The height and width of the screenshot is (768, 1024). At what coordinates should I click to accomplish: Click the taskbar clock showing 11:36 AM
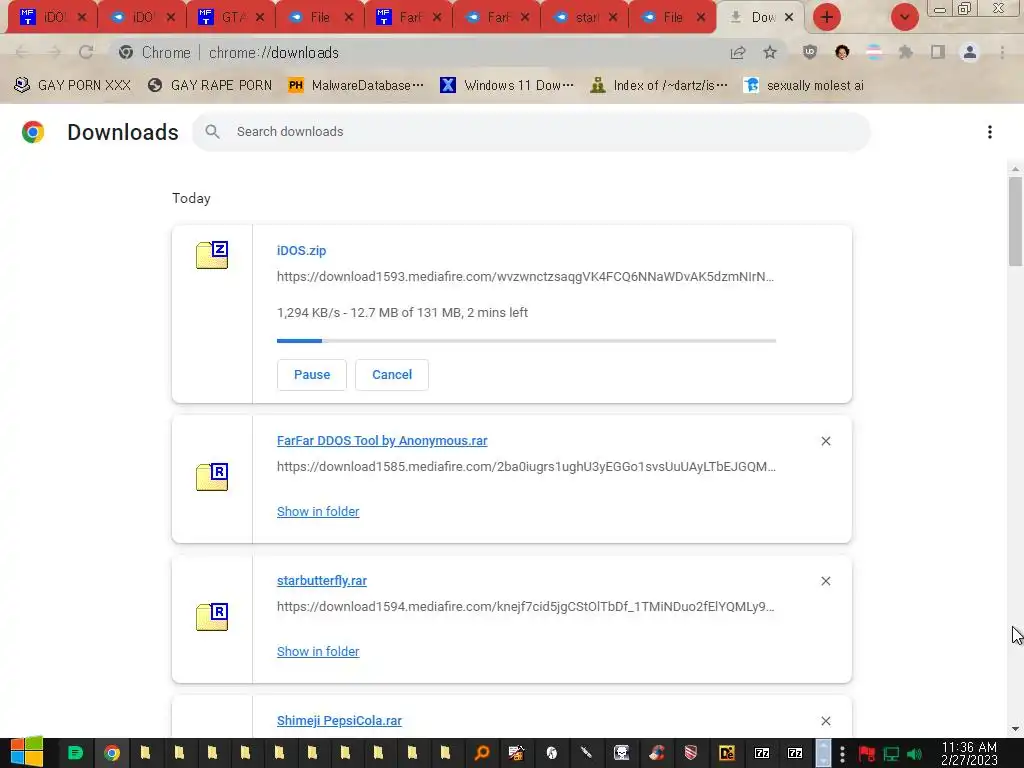tap(969, 753)
